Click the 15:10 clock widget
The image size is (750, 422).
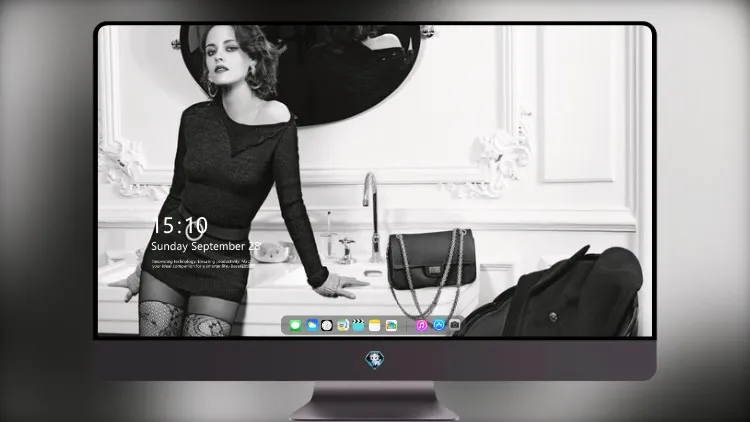180,226
